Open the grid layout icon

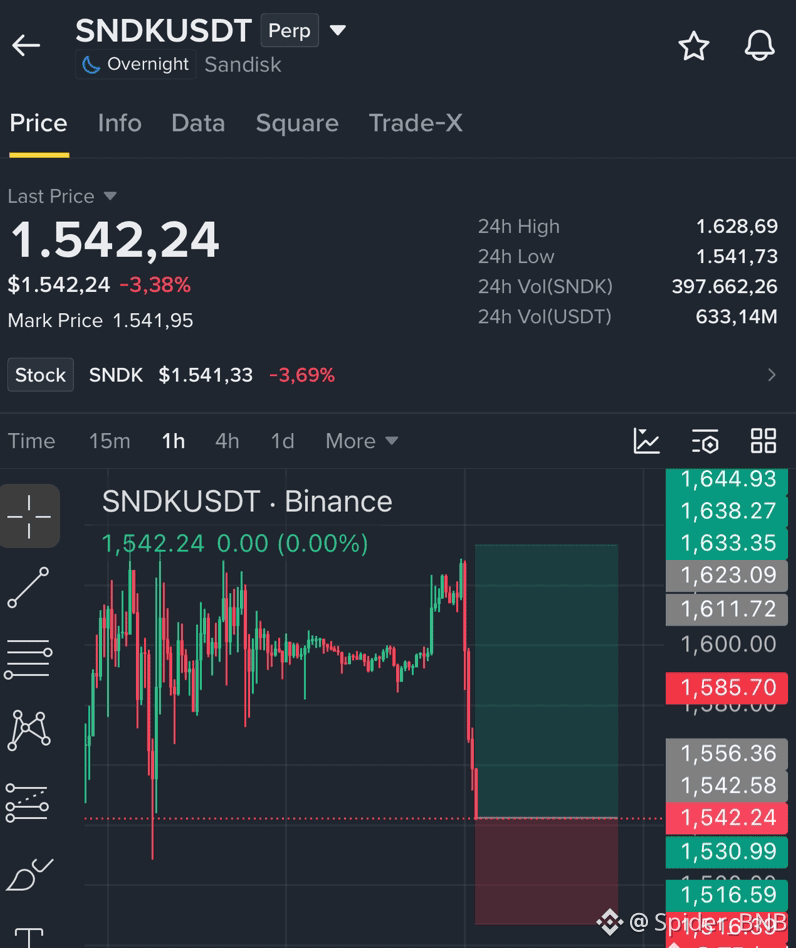pos(763,441)
